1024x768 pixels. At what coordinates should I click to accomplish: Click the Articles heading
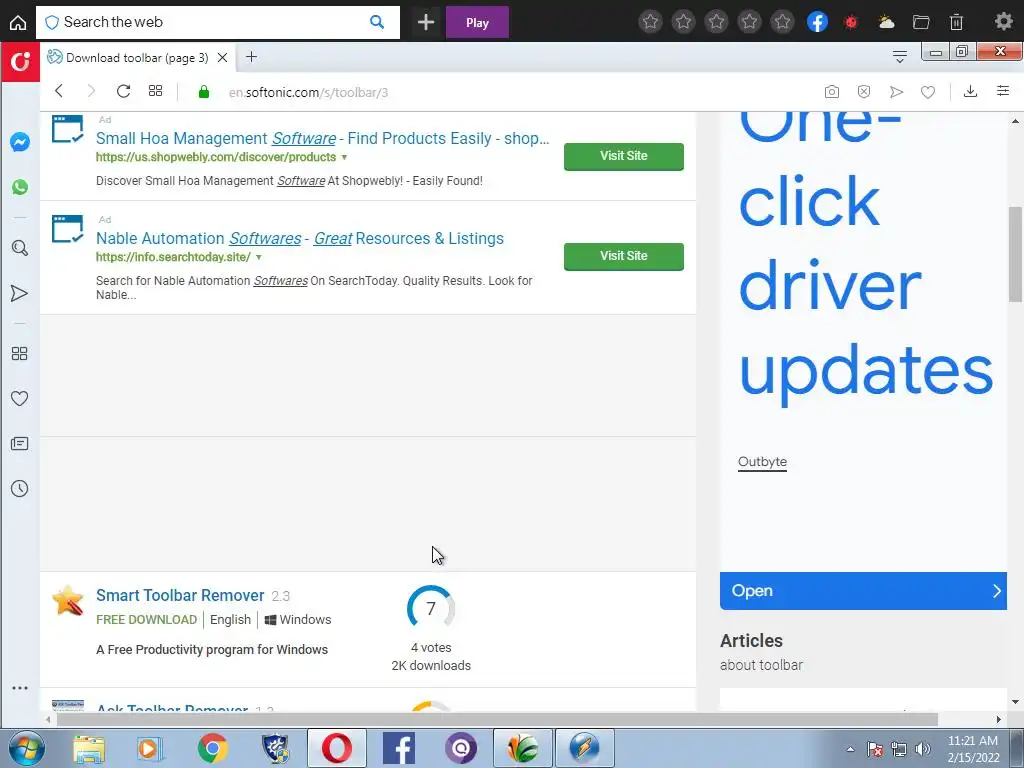pyautogui.click(x=751, y=641)
